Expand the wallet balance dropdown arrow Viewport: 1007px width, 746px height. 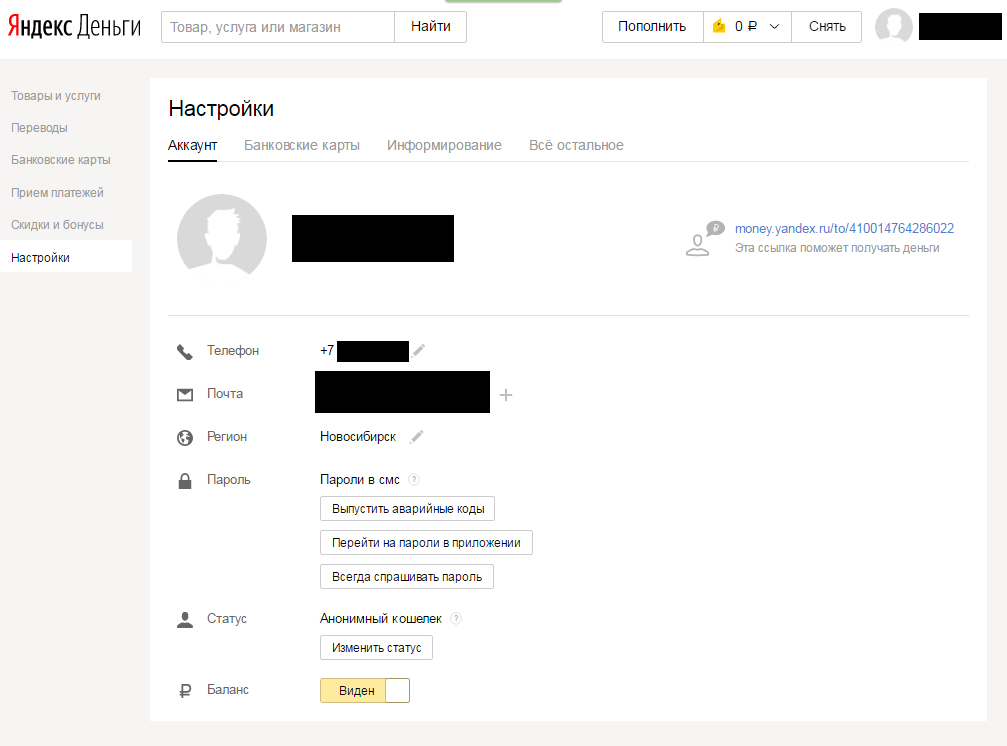pyautogui.click(x=774, y=27)
